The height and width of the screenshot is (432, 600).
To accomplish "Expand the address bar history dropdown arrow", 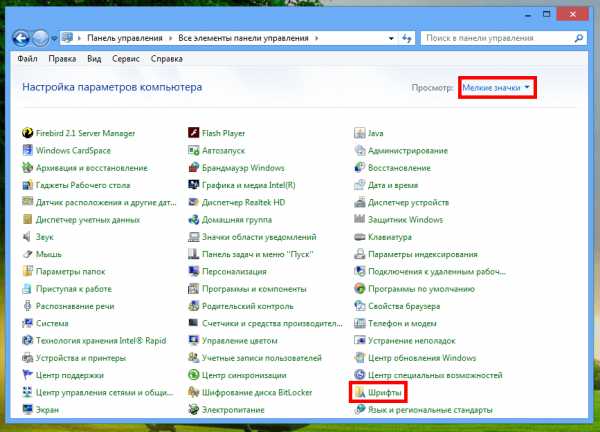I will [391, 38].
